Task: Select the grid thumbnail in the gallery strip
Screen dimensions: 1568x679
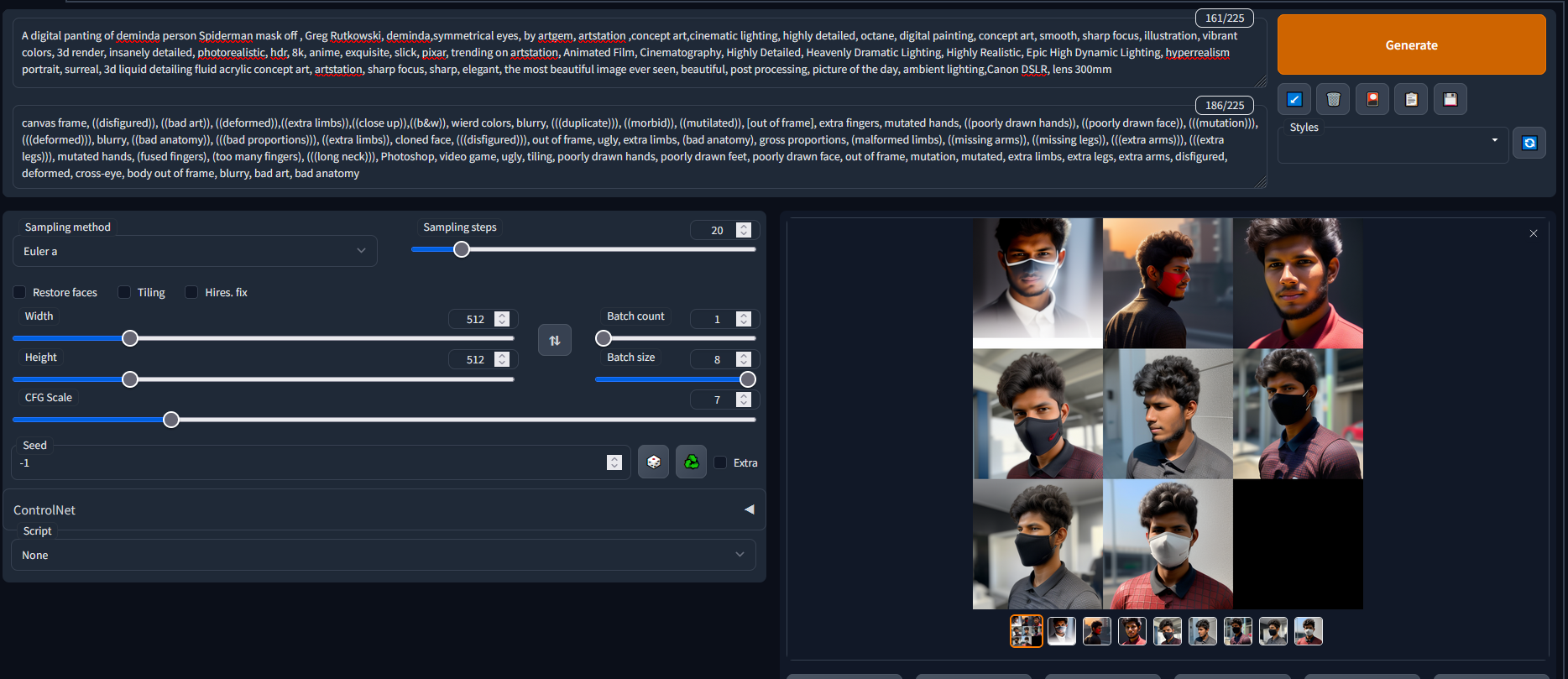Action: (1026, 631)
